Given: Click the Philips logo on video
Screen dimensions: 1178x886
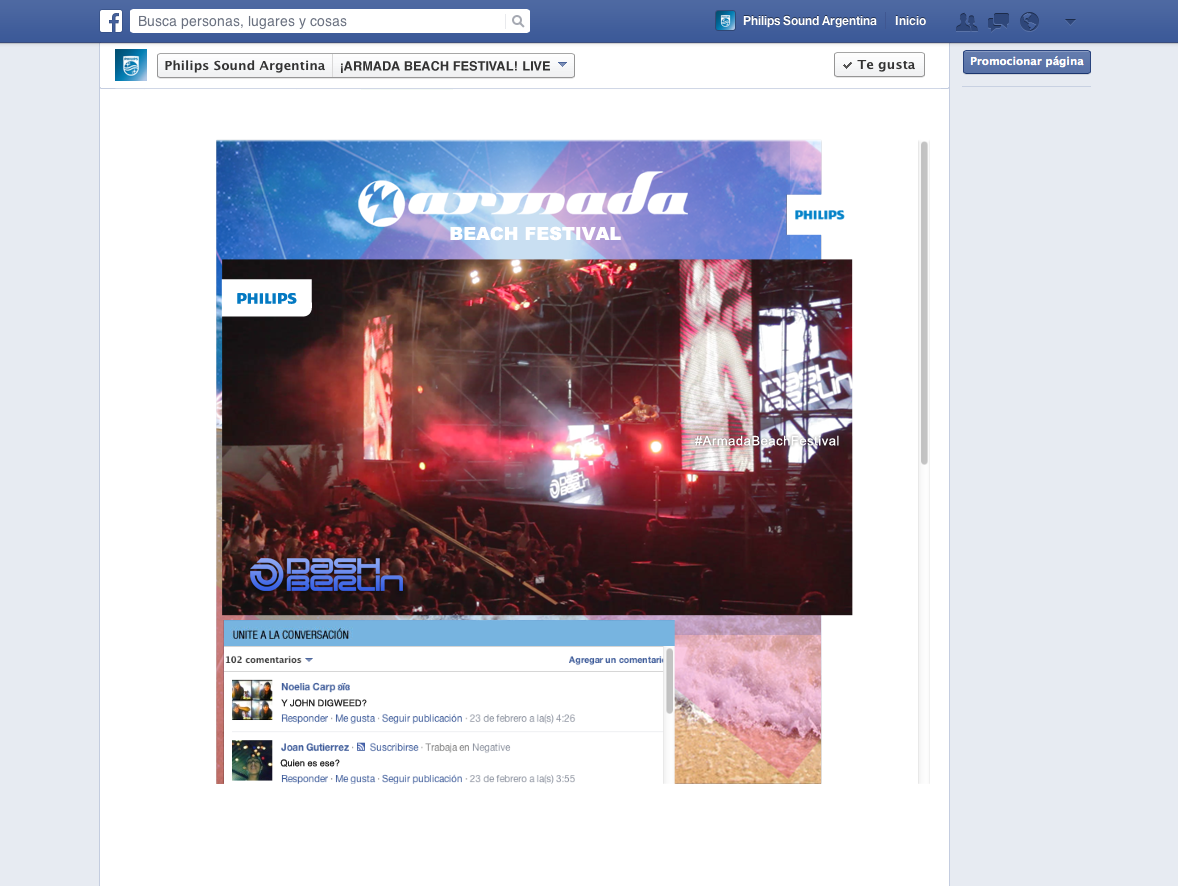Looking at the screenshot, I should coord(267,298).
